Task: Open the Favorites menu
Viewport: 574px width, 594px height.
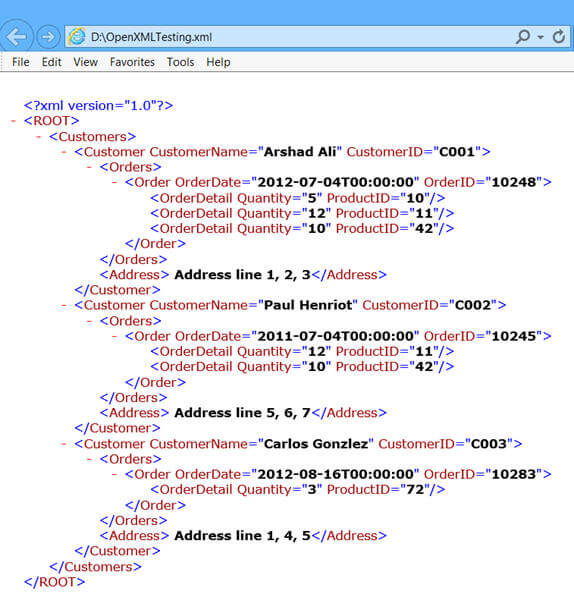Action: (x=132, y=62)
